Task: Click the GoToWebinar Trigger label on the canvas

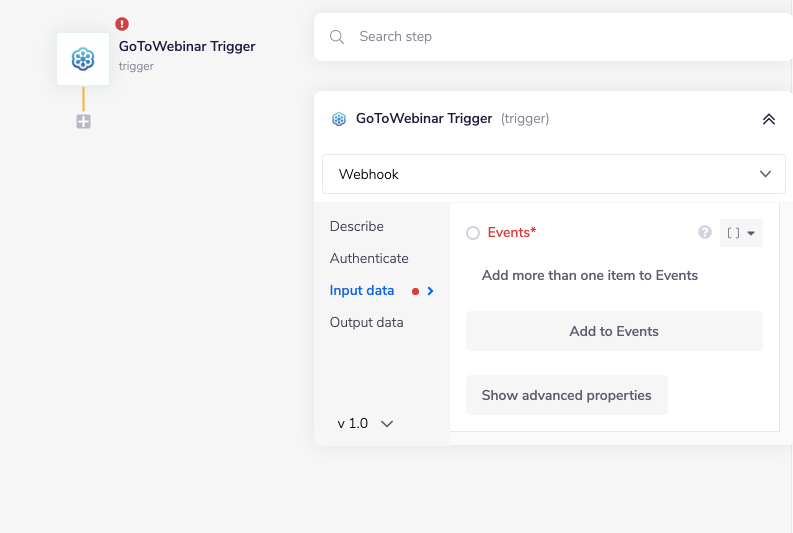Action: (x=187, y=46)
